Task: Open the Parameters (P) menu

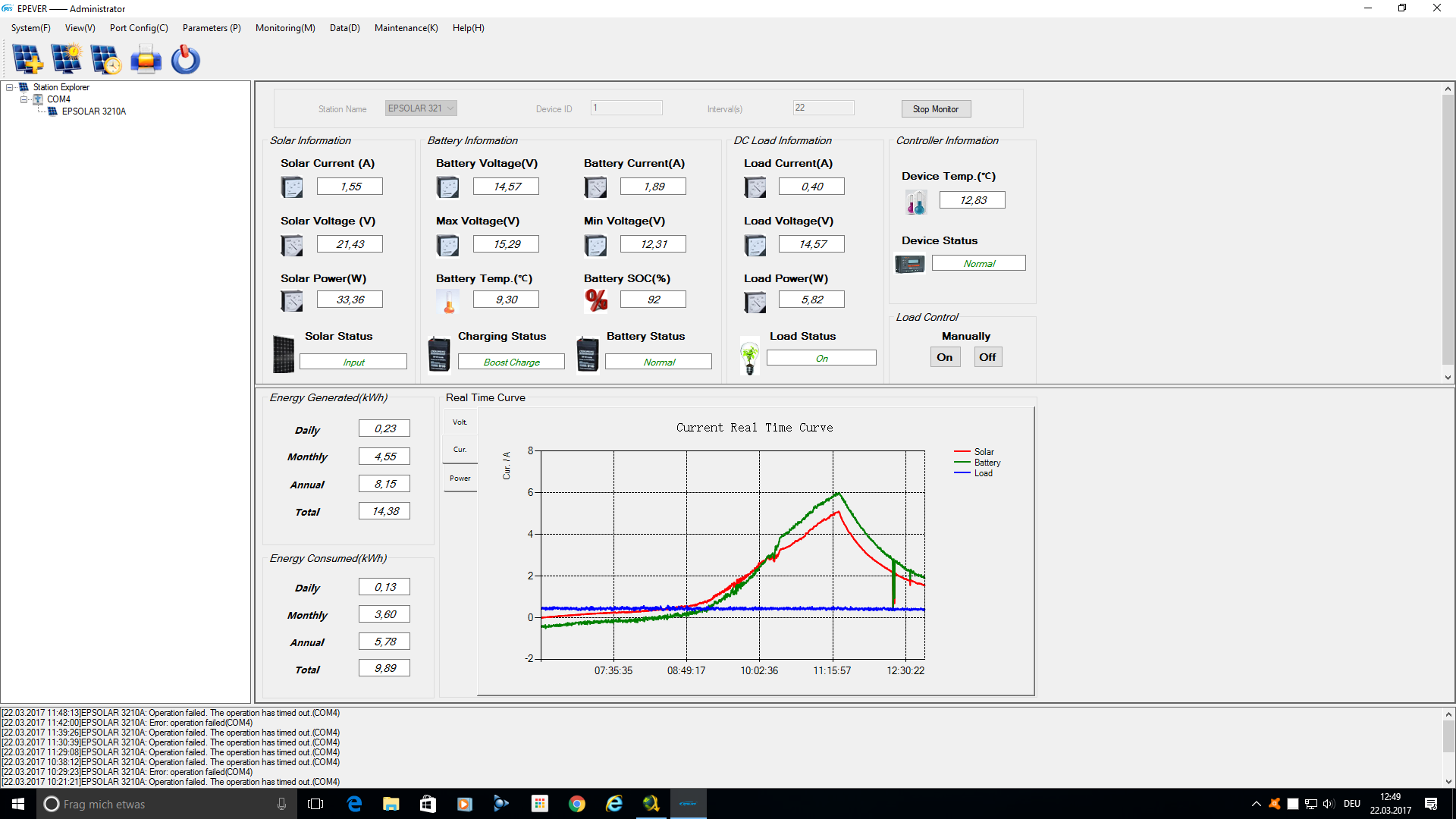Action: click(212, 28)
